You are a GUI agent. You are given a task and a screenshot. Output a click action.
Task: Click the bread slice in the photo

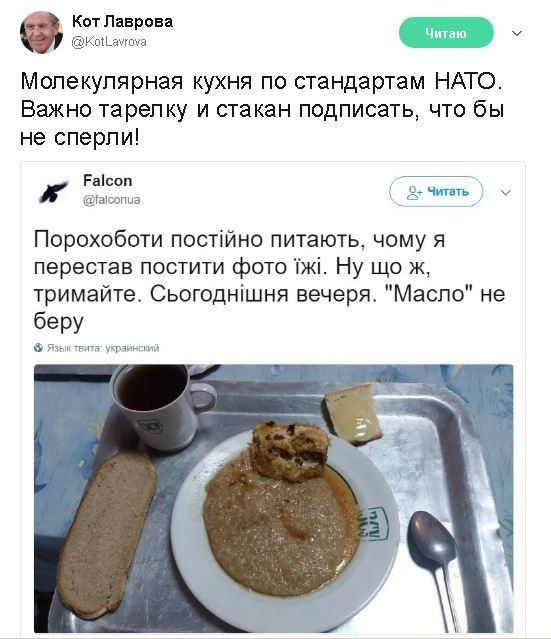[107, 533]
